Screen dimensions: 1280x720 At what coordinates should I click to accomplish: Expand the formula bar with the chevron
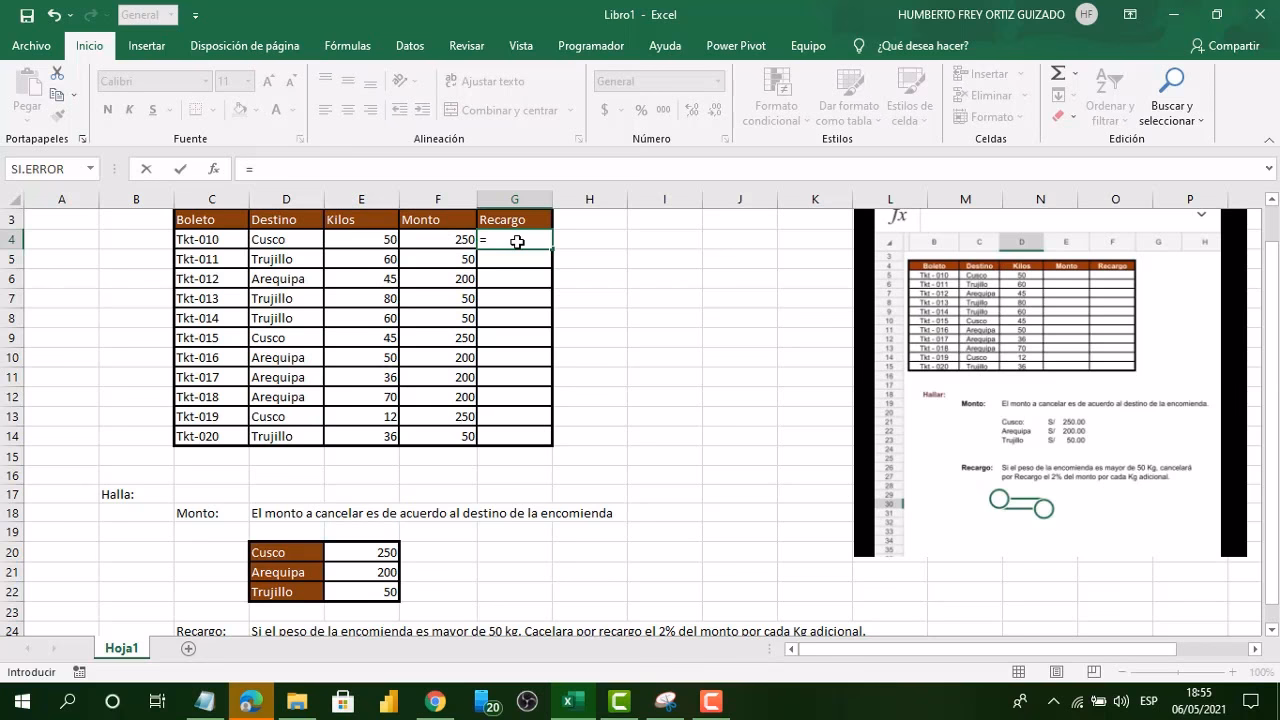point(1269,169)
